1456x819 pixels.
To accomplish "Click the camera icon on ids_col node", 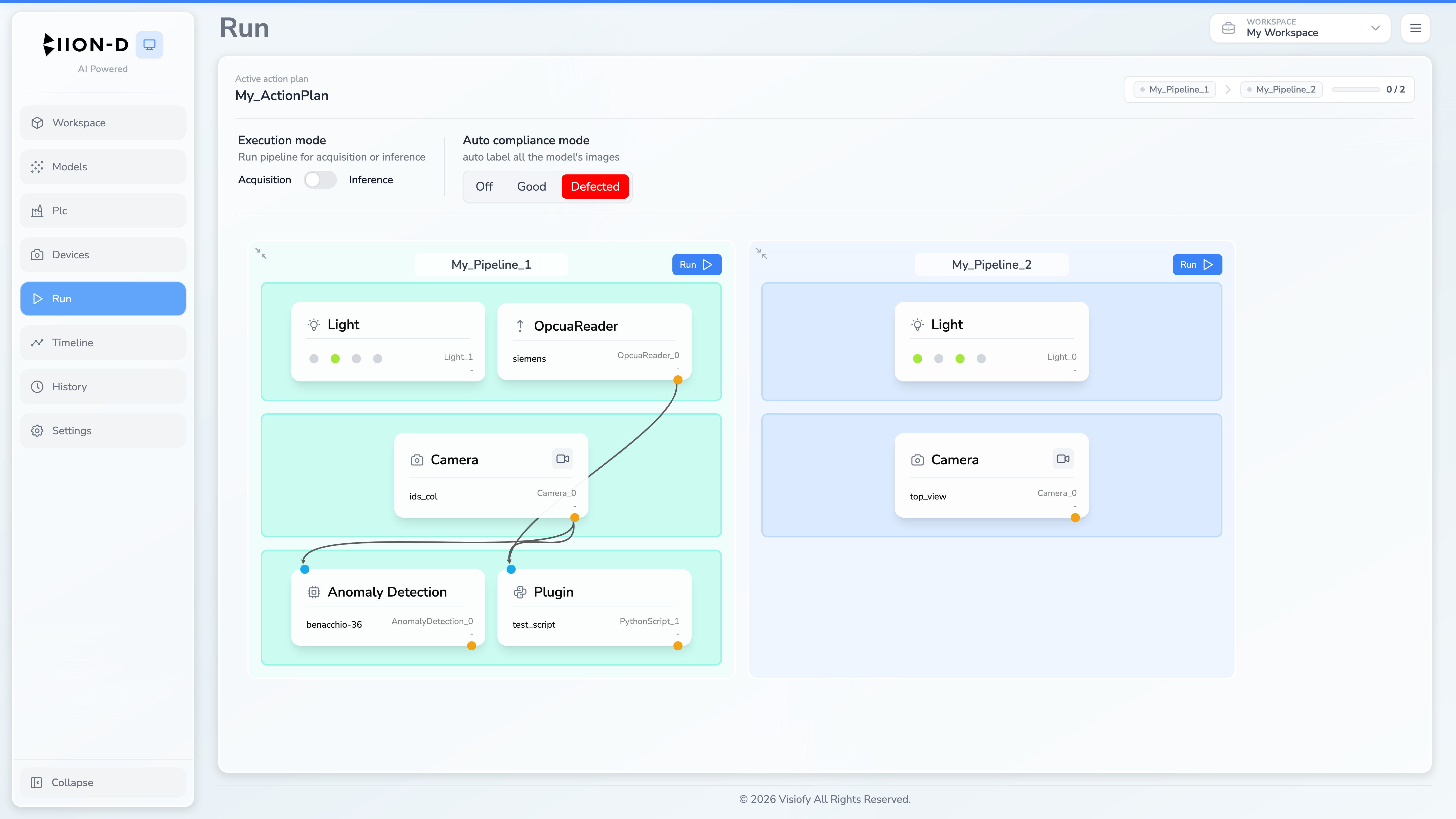I will tap(417, 460).
